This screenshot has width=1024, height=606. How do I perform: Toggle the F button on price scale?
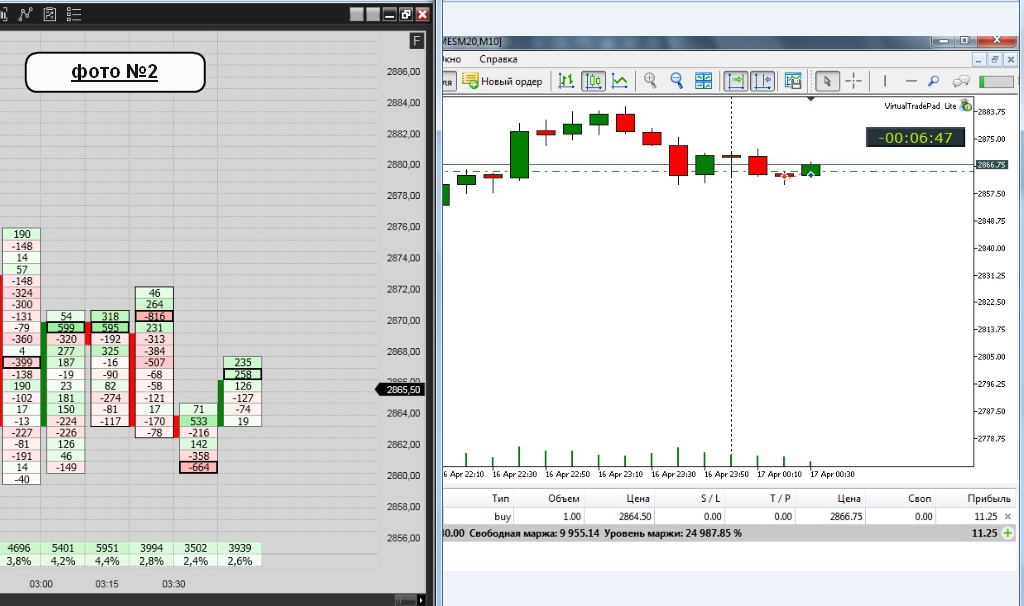click(417, 41)
